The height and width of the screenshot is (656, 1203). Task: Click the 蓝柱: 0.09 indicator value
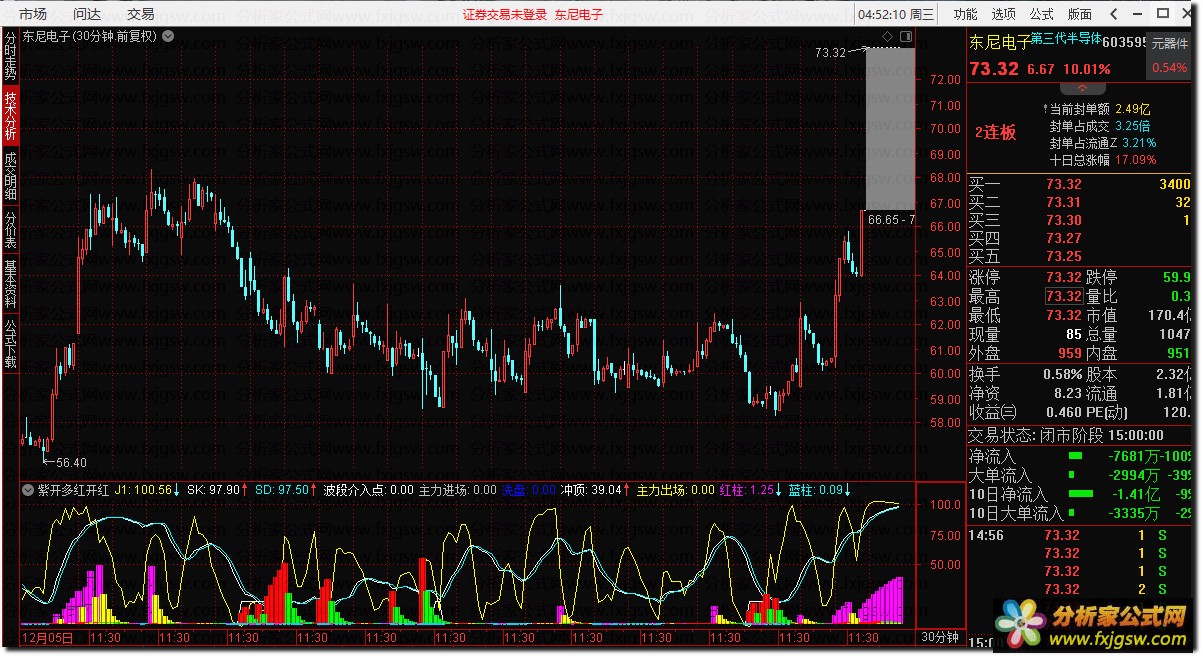(819, 490)
